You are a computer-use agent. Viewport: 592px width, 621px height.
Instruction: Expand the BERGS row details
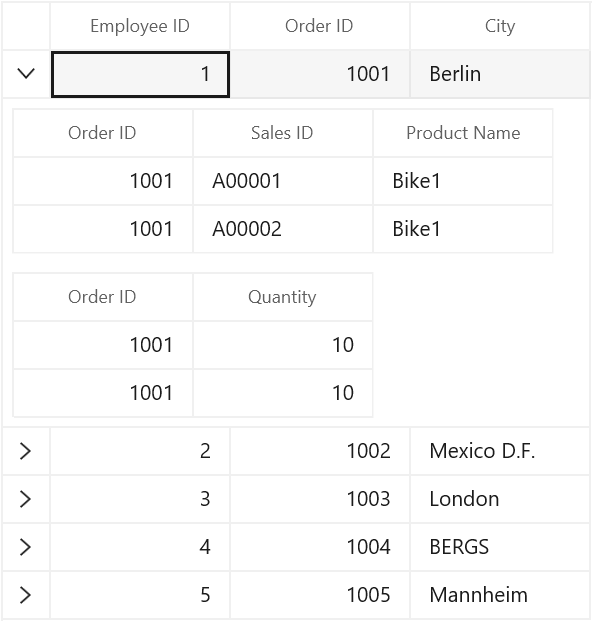coord(25,547)
